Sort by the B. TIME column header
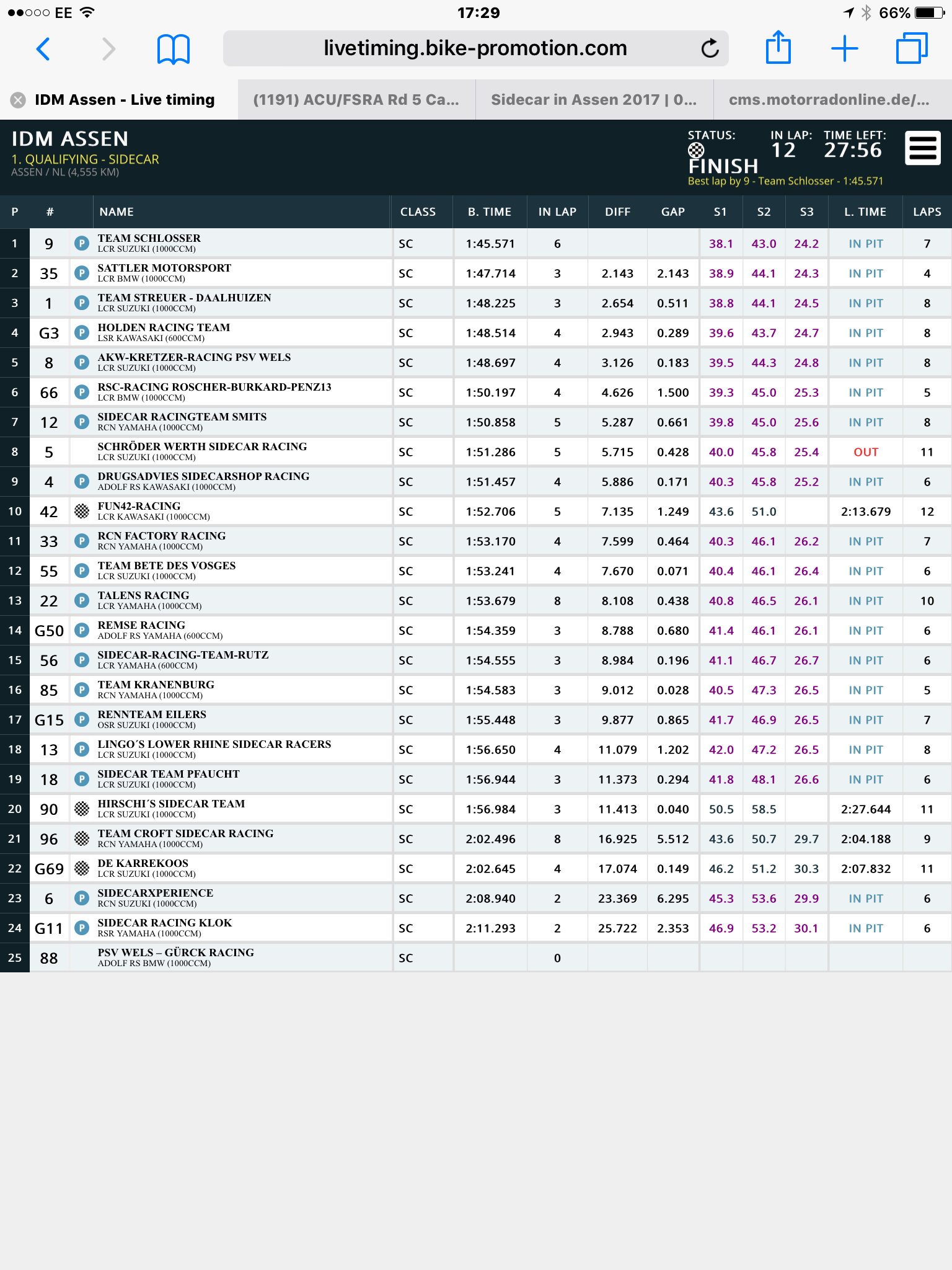This screenshot has width=952, height=1270. coord(490,212)
